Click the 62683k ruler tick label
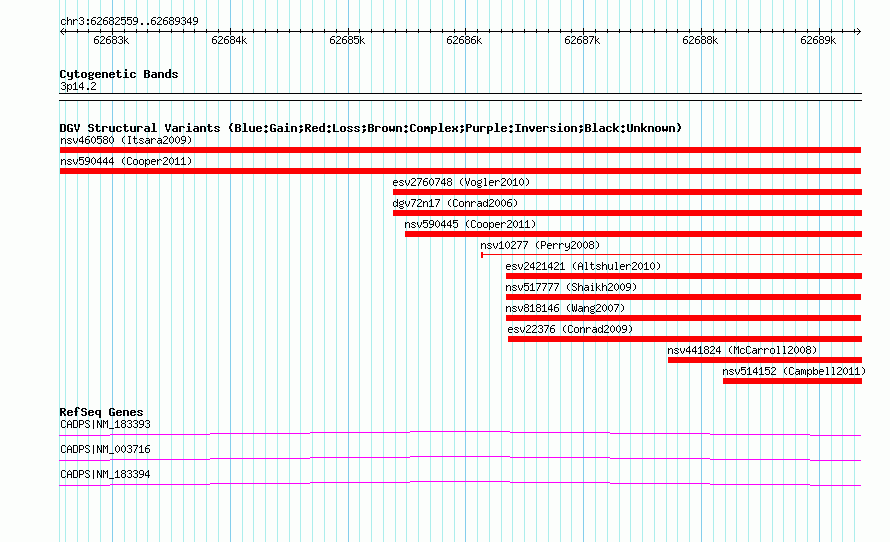 [111, 41]
